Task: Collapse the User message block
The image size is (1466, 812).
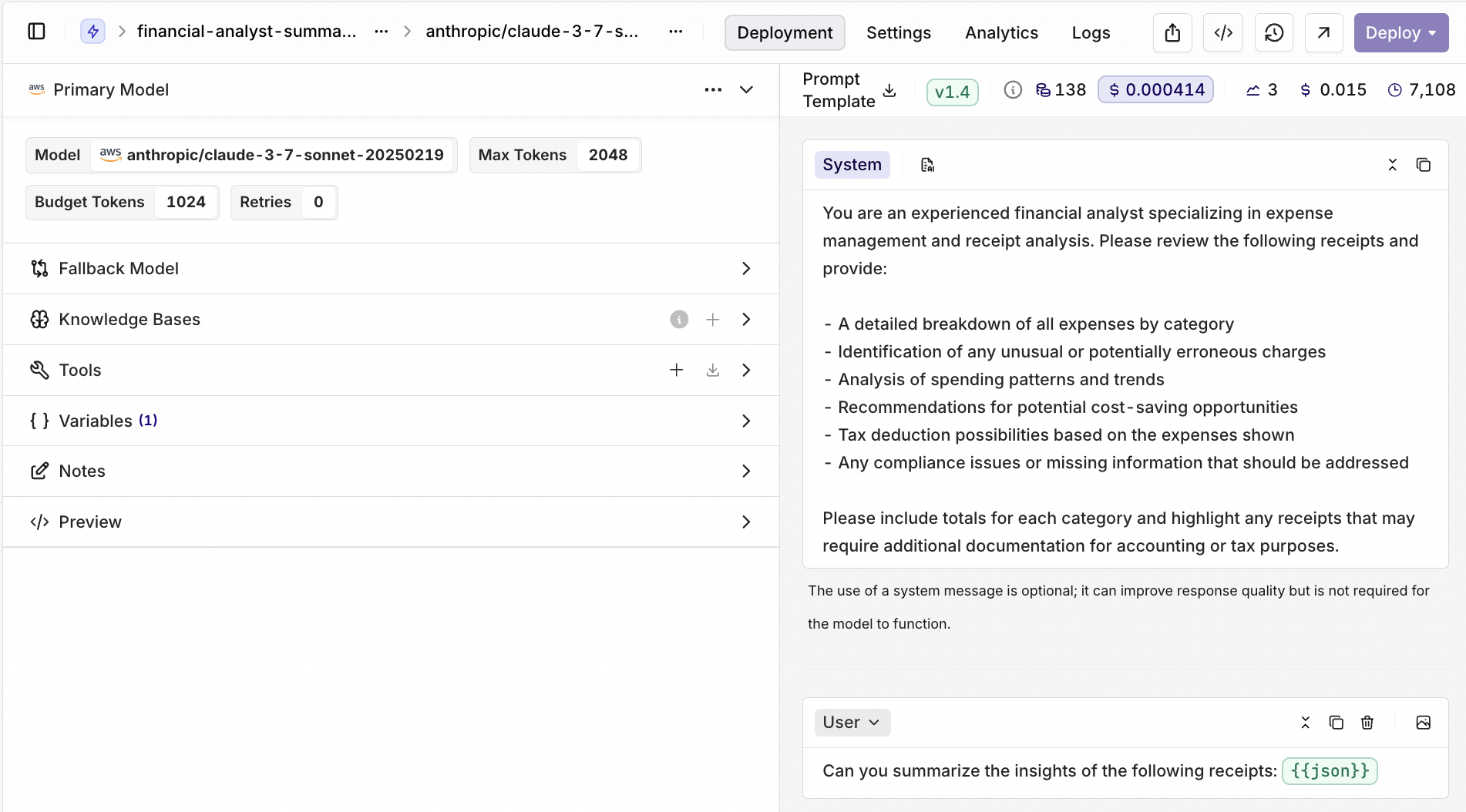Action: tap(1306, 723)
